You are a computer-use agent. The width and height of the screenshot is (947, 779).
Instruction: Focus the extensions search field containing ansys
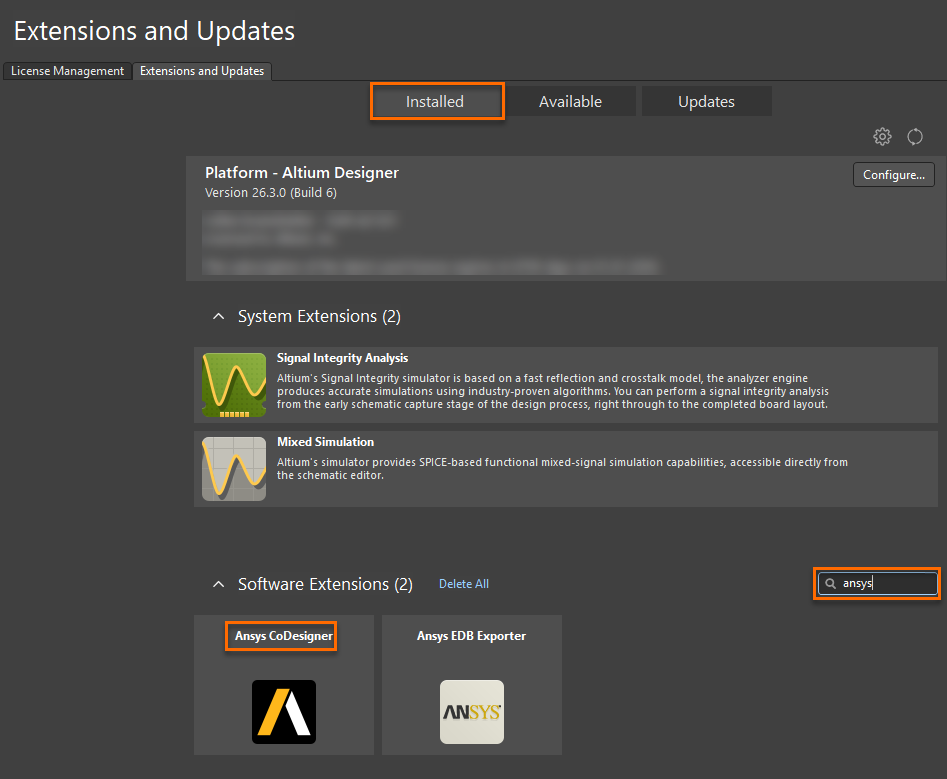877,583
